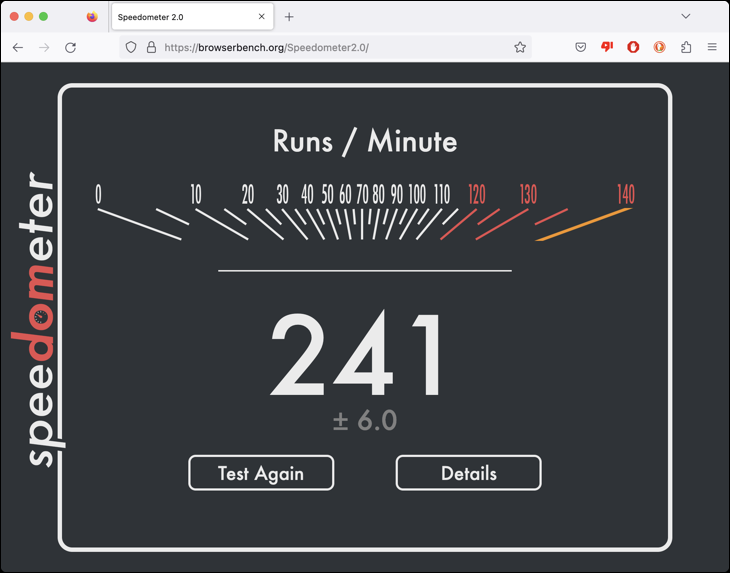
Task: Open the Firefox application menu
Action: 712,47
